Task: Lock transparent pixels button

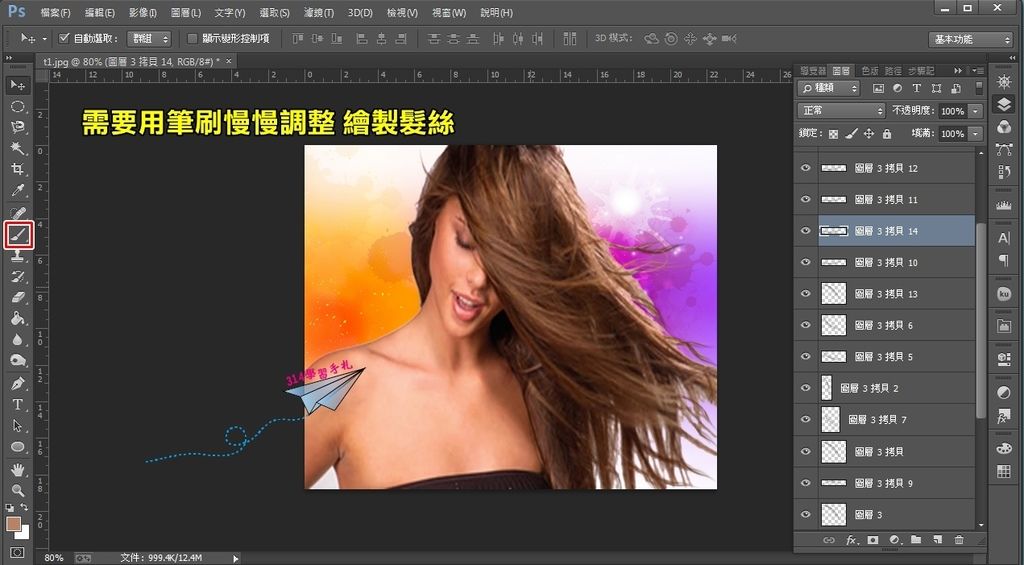Action: click(x=833, y=134)
